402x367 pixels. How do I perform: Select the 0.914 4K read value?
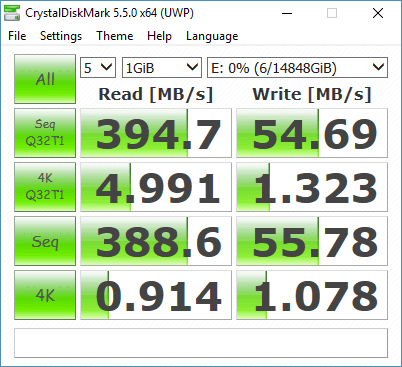156,295
